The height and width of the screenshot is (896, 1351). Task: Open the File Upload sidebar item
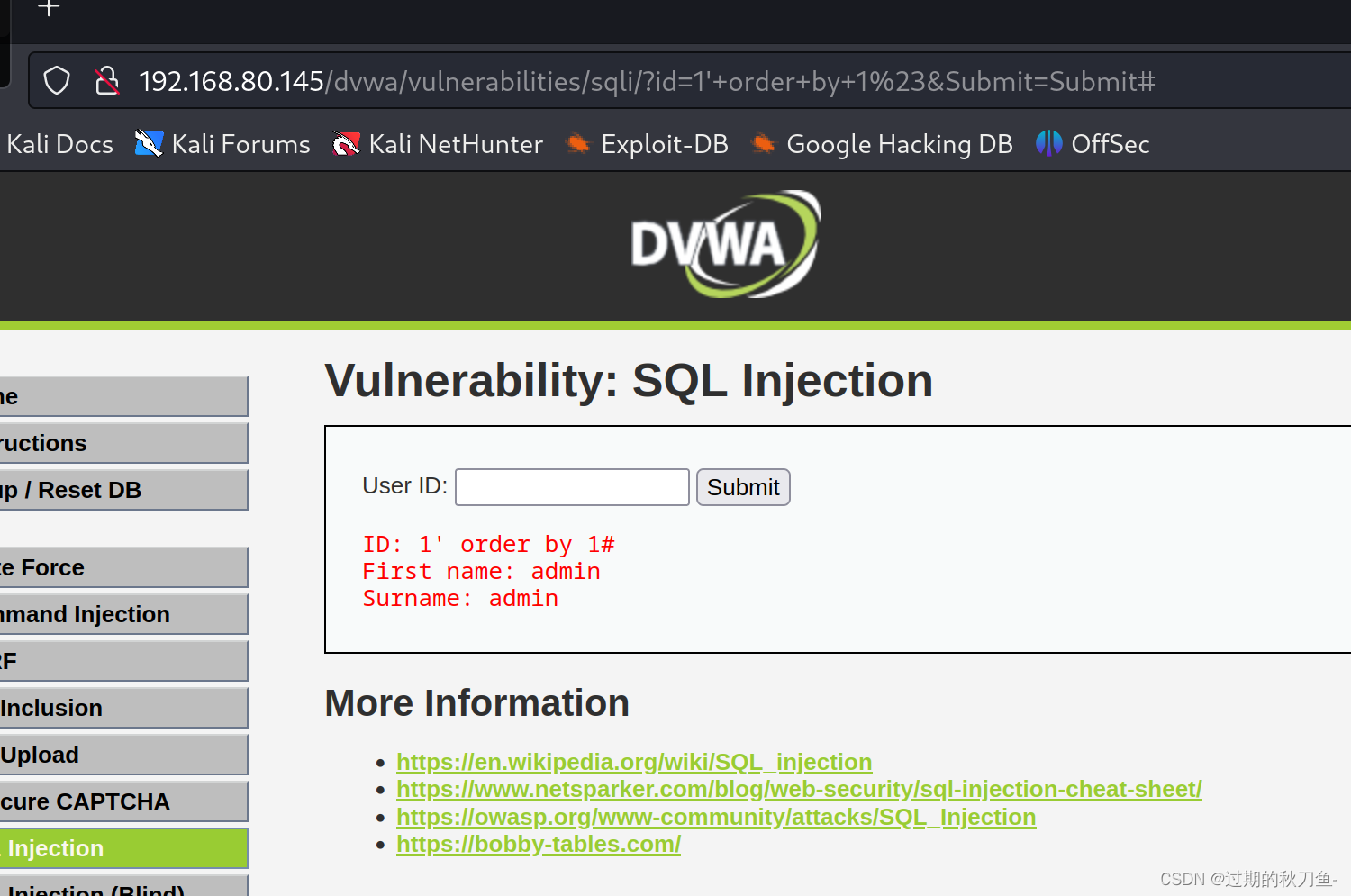click(x=123, y=755)
